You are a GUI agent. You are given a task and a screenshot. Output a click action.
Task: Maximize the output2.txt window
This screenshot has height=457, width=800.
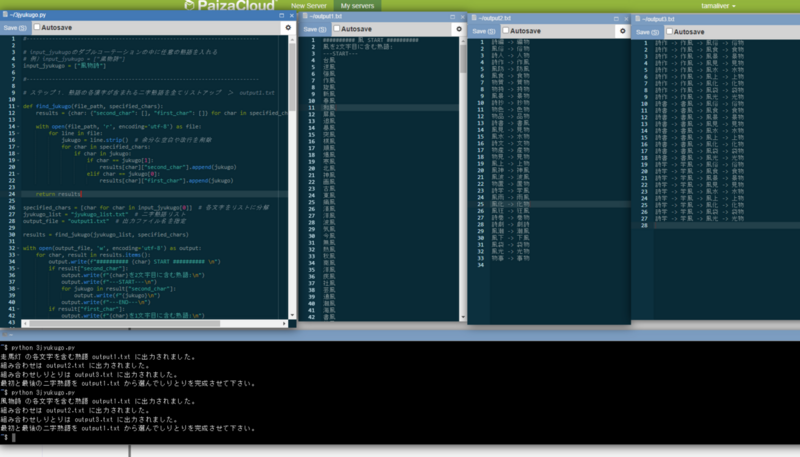click(x=616, y=19)
